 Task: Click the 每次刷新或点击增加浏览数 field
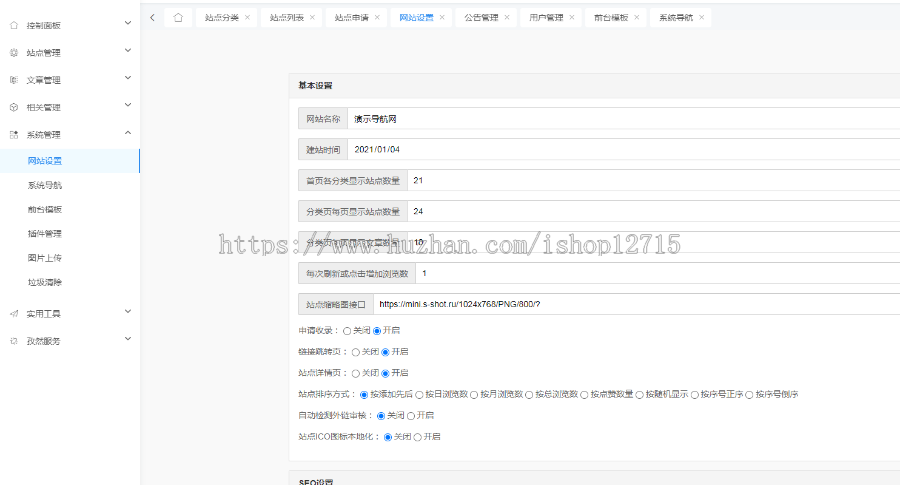pyautogui.click(x=658, y=273)
